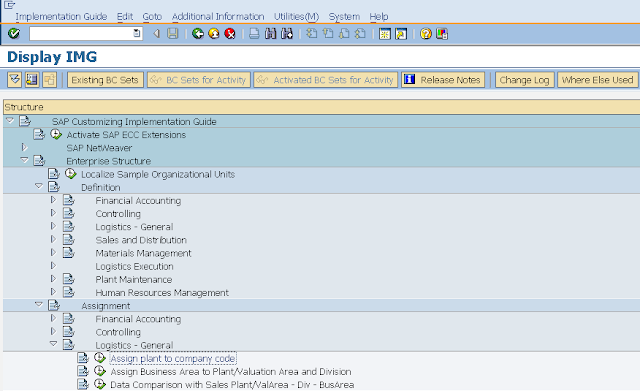Expand the Materials Management node under Definition
This screenshot has height=391, width=640.
[x=53, y=253]
